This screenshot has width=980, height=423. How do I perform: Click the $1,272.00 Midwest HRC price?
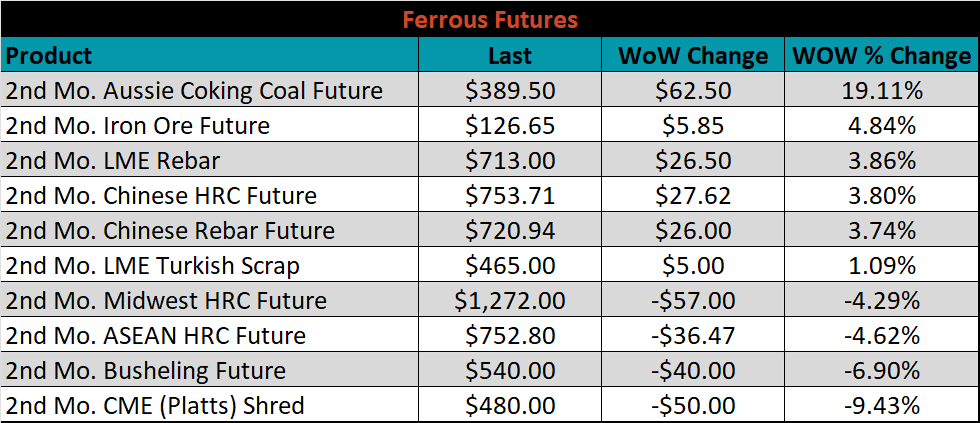pos(510,300)
